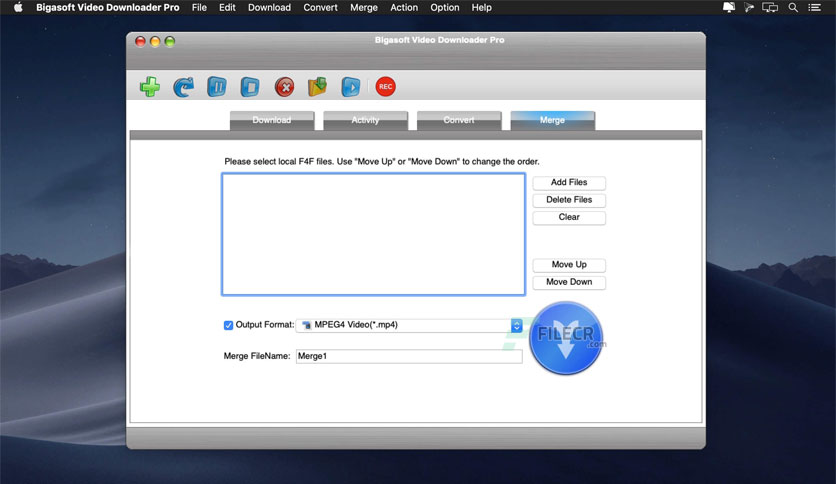Select the Merge tab
Image resolution: width=836 pixels, height=484 pixels.
point(552,120)
